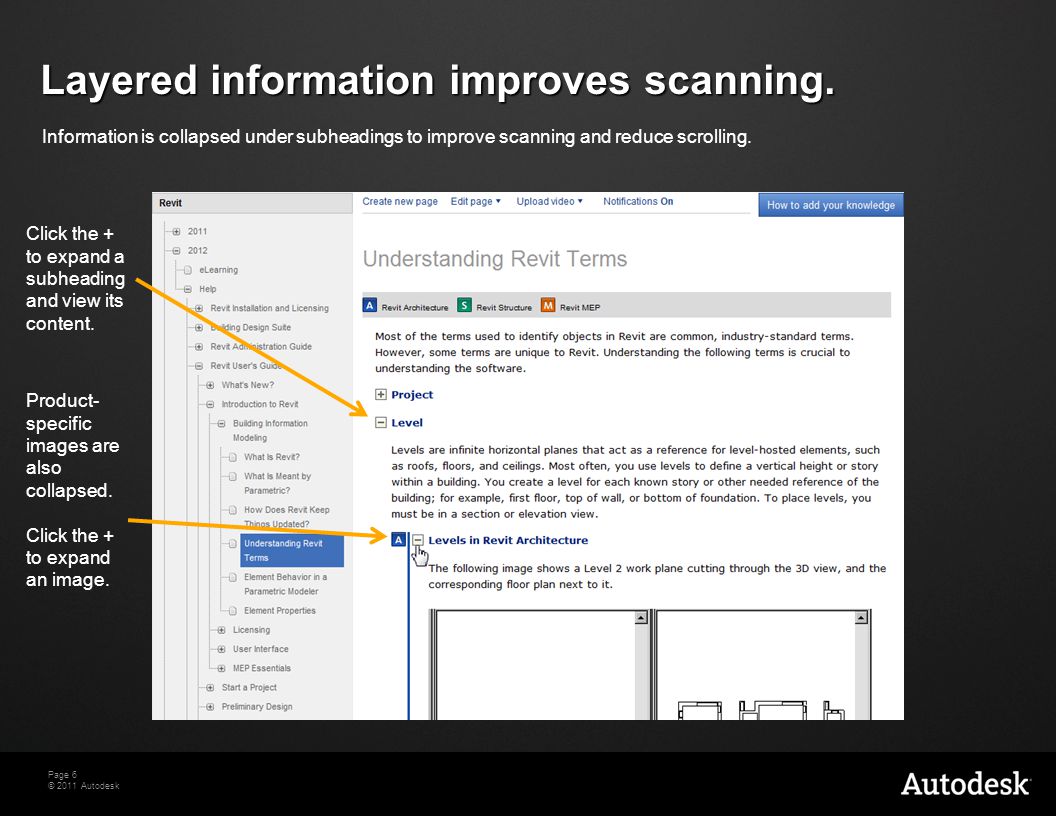Click the MEP Essentials label

[x=262, y=669]
